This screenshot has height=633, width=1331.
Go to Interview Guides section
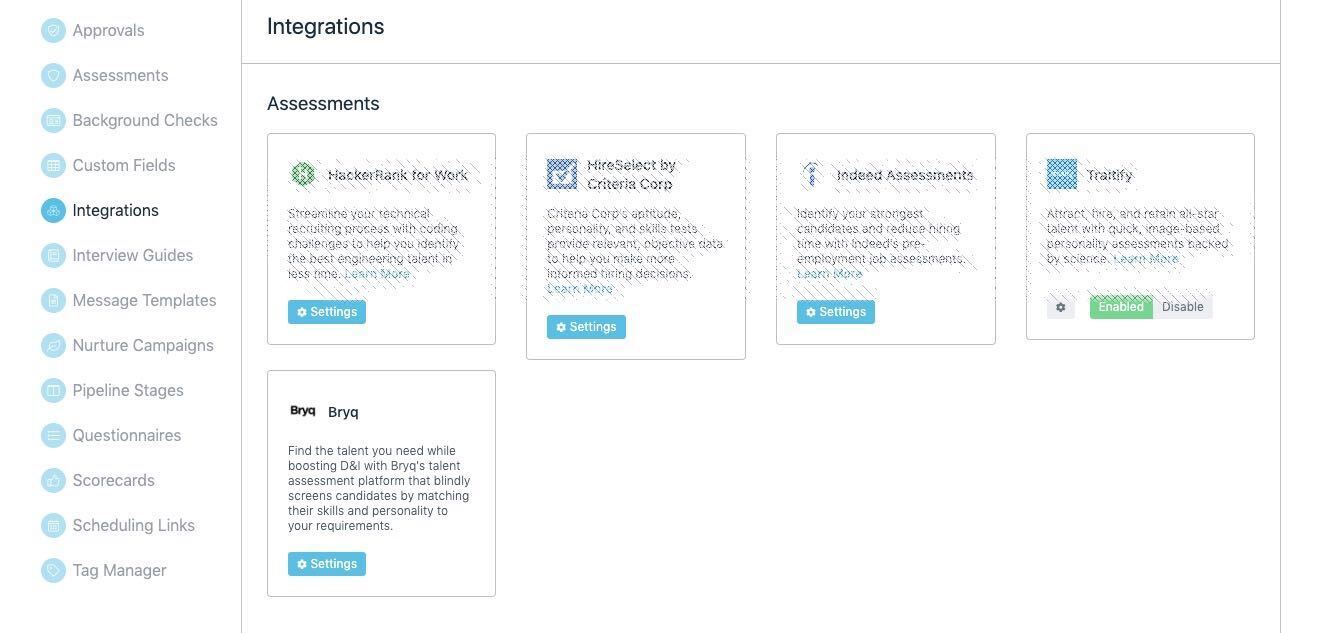(x=132, y=256)
